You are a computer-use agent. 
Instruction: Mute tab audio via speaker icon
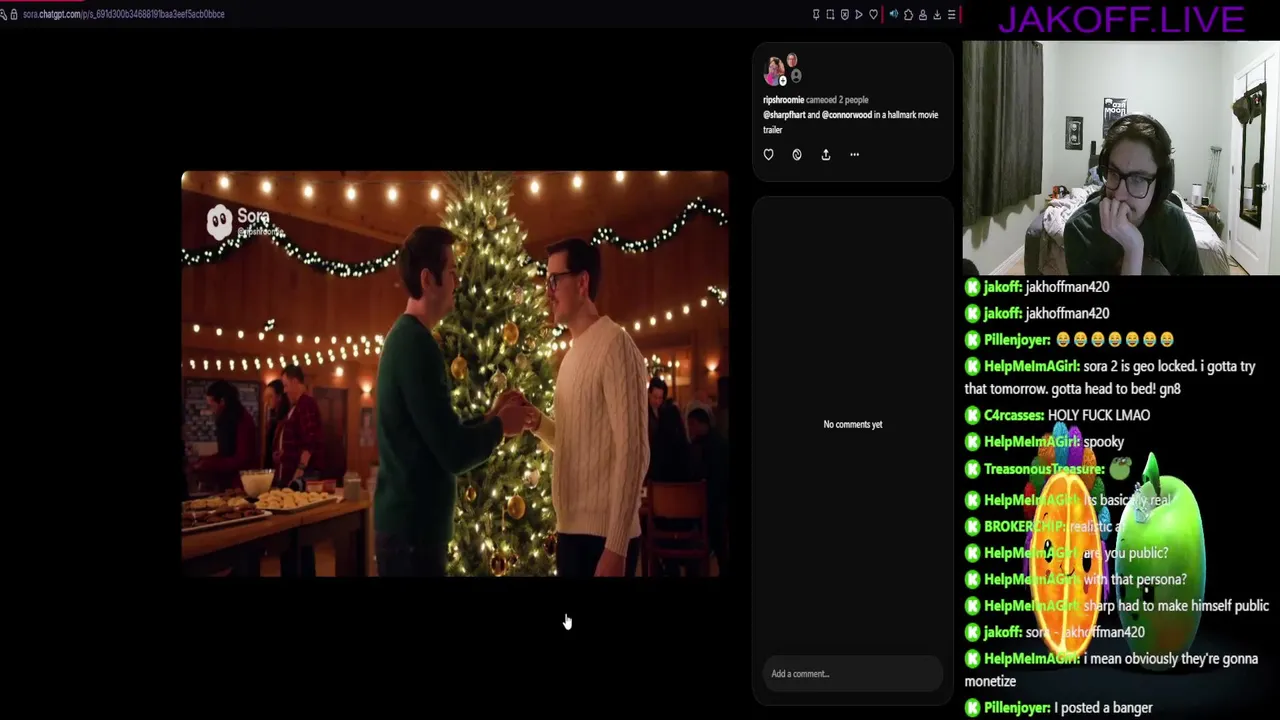pos(894,14)
